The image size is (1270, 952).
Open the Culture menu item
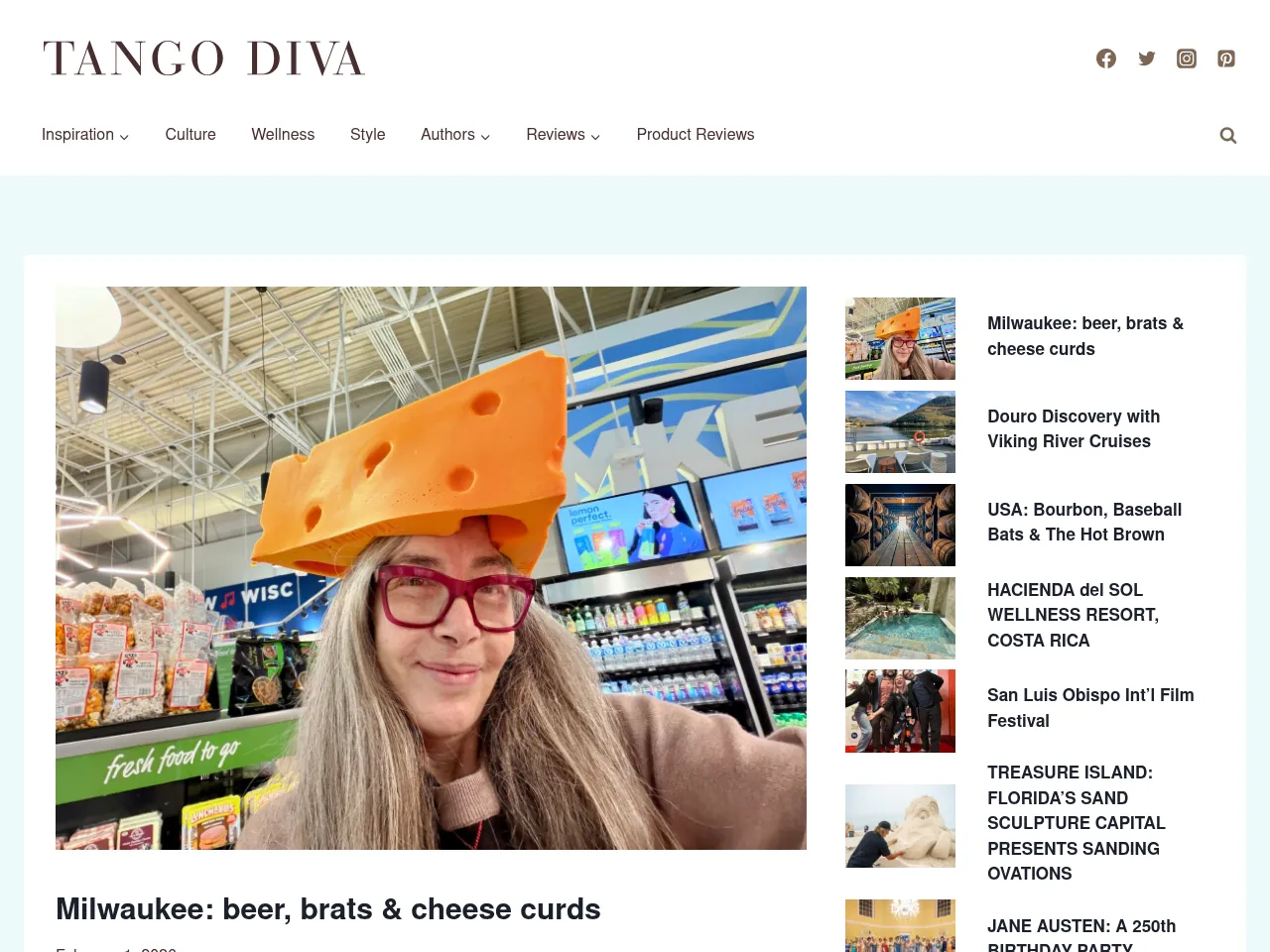[190, 135]
